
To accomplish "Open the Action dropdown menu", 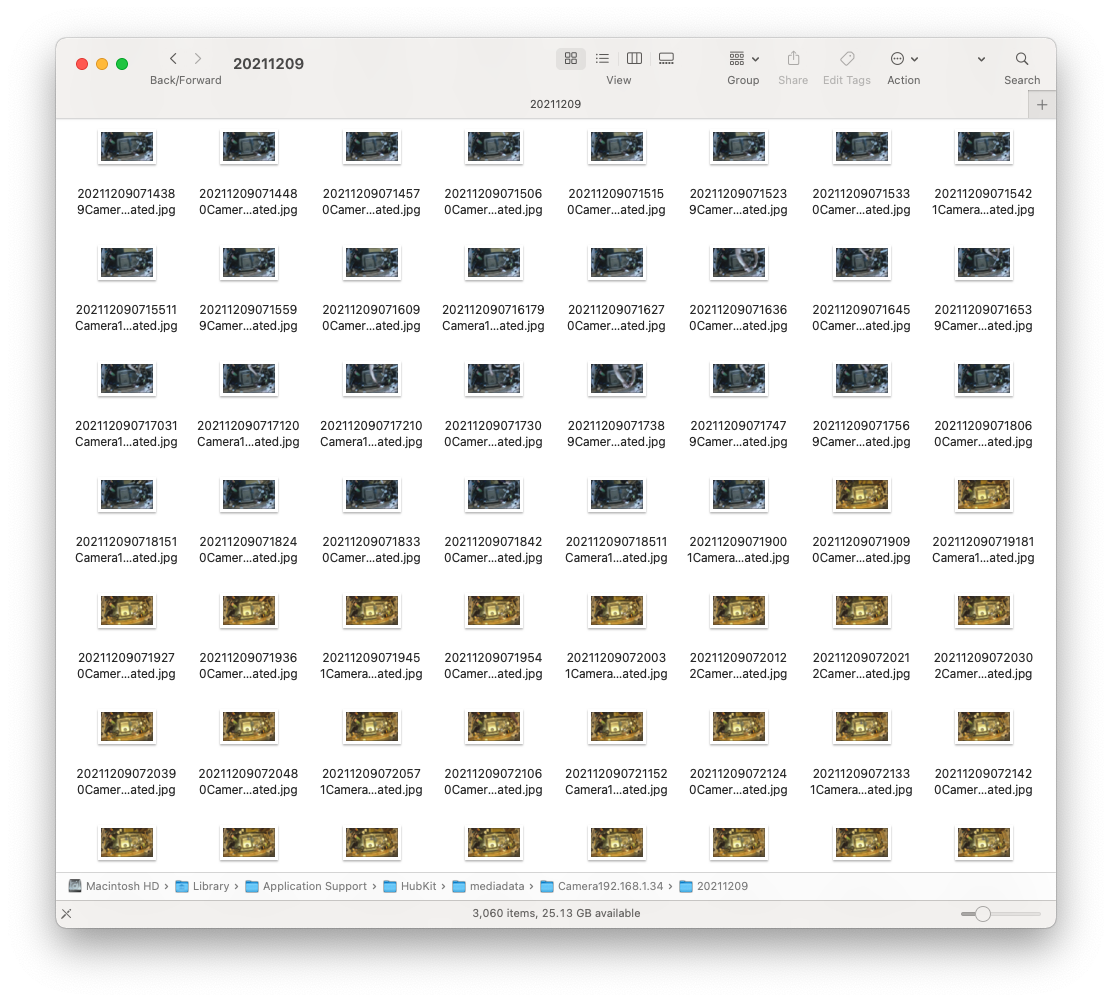I will click(901, 58).
